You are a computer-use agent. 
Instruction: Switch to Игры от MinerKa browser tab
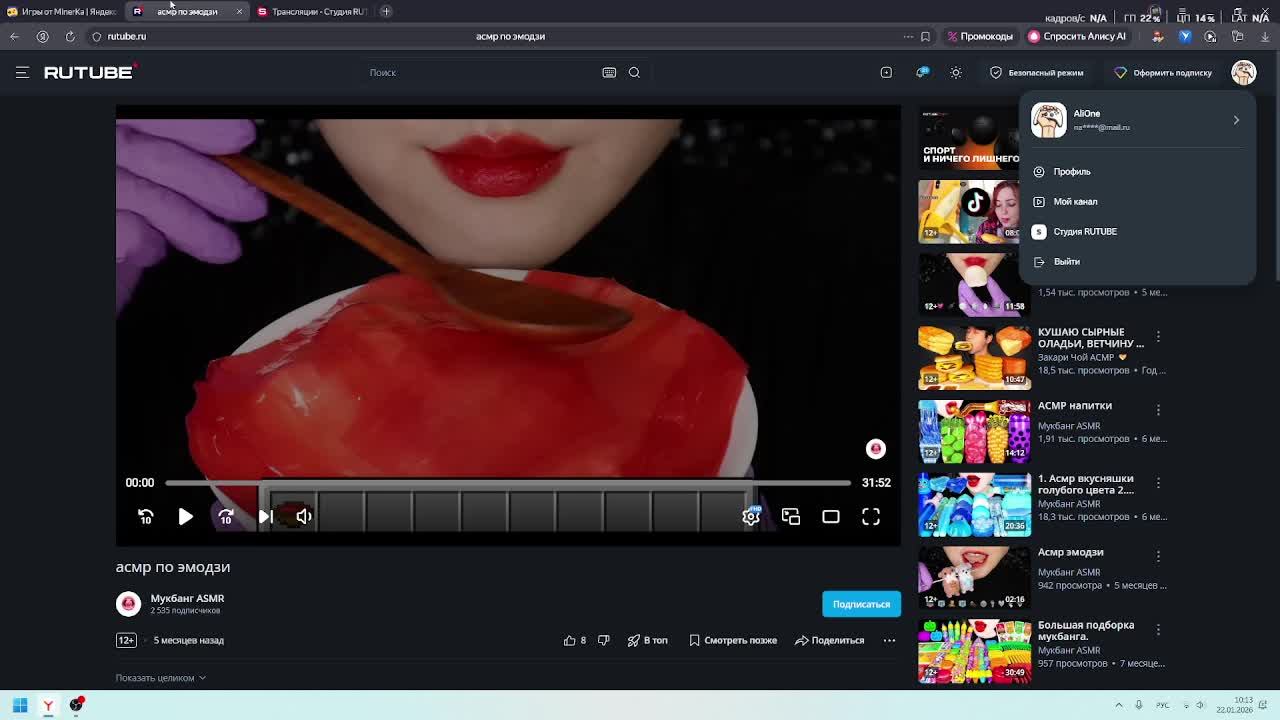pos(62,11)
